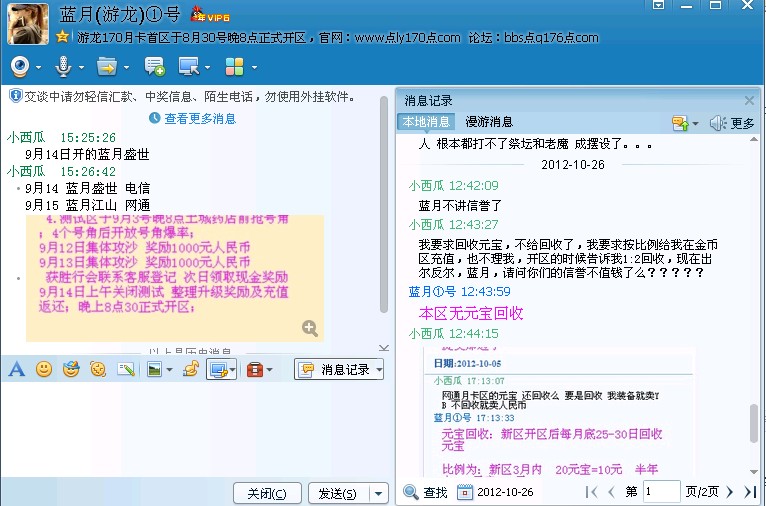
Task: Click the 发送(S) button
Action: (339, 494)
